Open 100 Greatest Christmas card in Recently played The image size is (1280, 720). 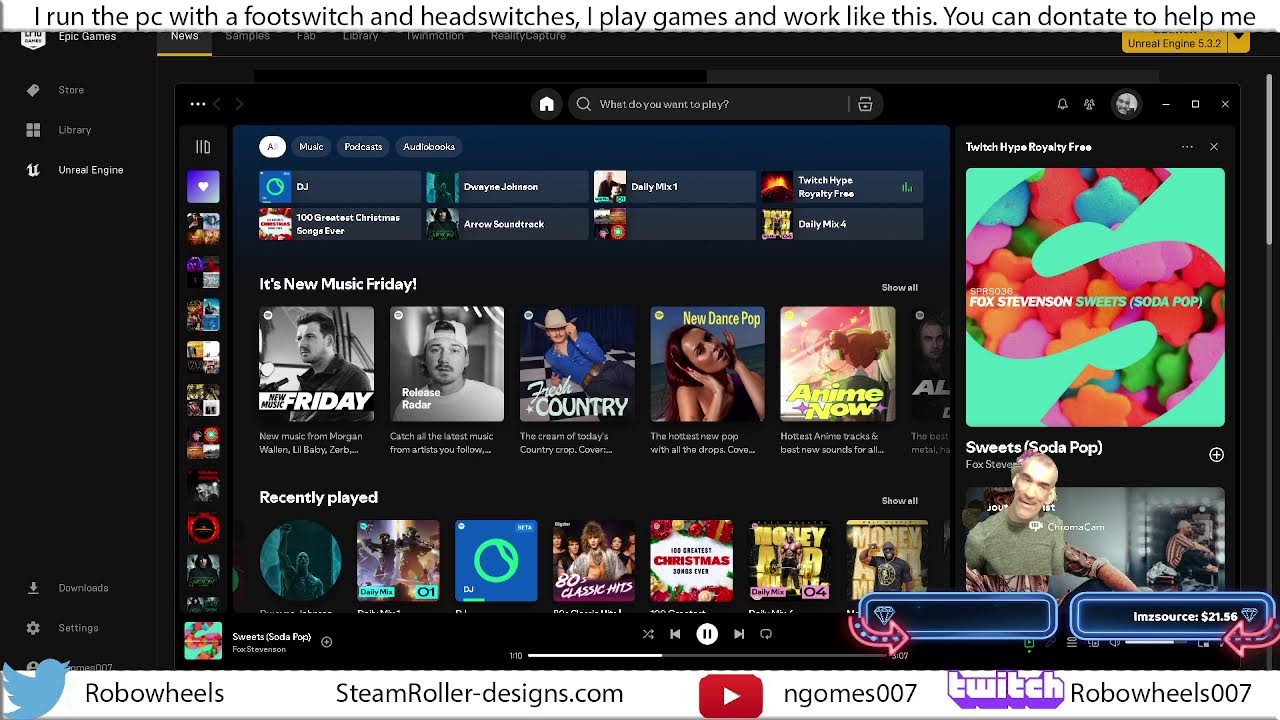coord(691,561)
